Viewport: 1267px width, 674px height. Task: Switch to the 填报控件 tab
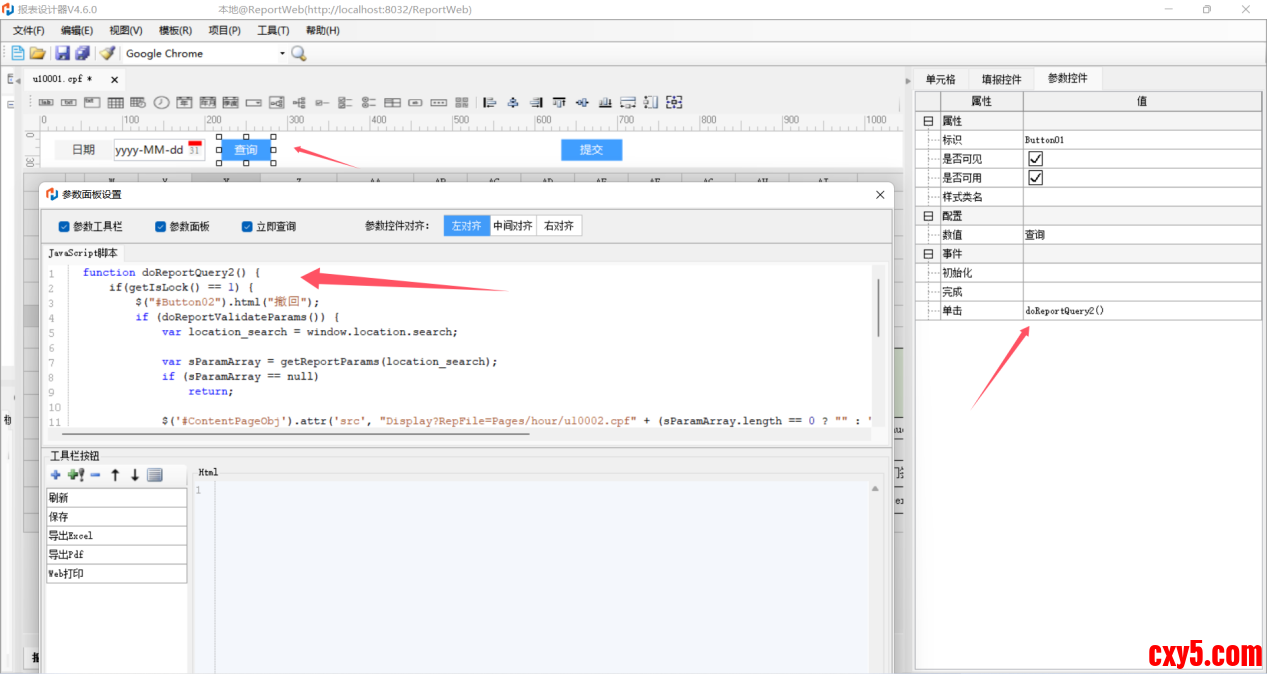(x=1001, y=79)
